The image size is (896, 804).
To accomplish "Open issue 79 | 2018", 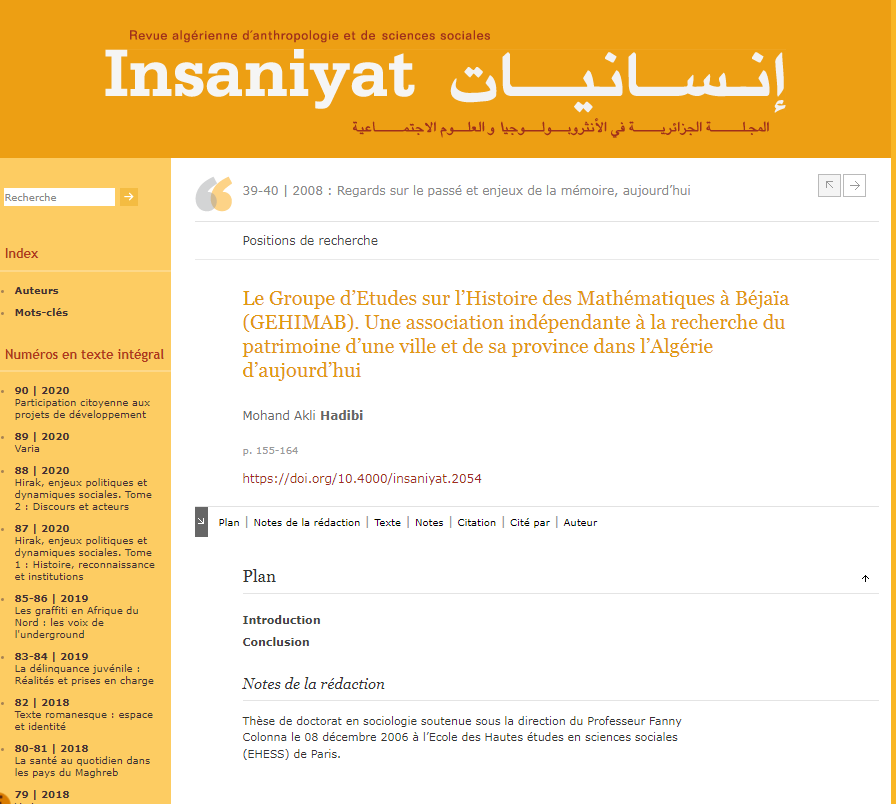I will pyautogui.click(x=42, y=794).
